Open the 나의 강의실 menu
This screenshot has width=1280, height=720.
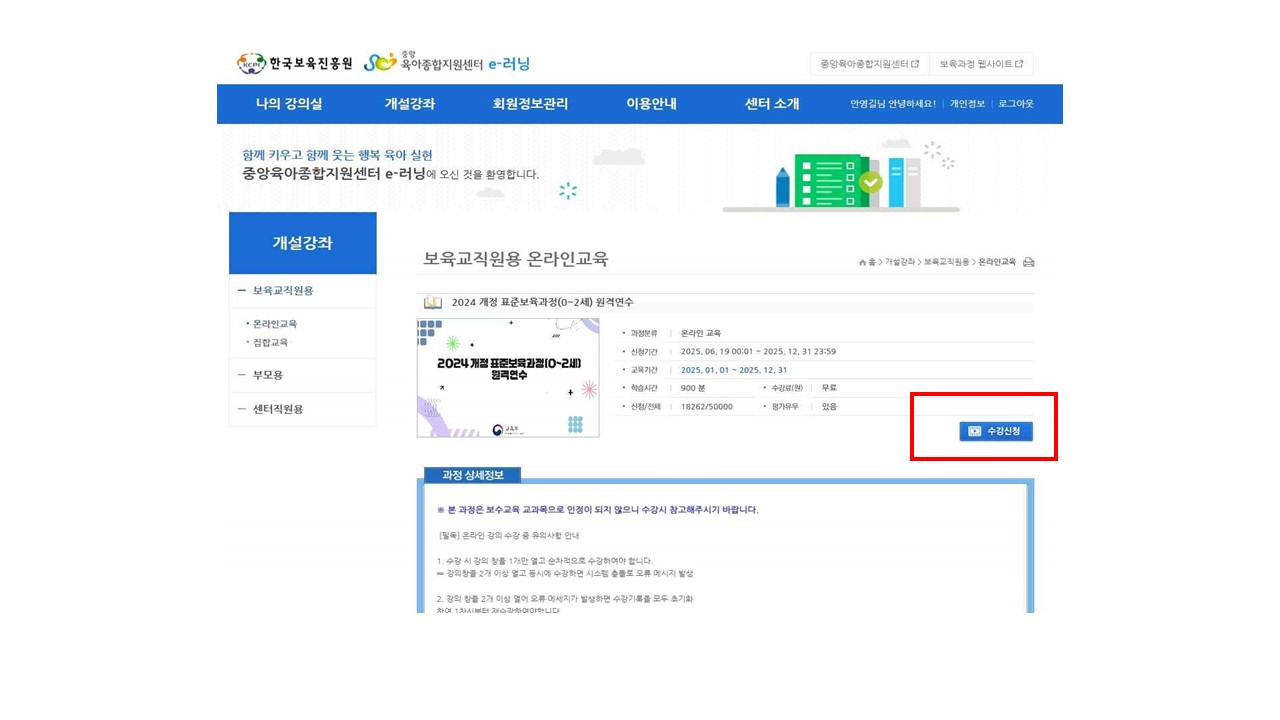point(289,104)
